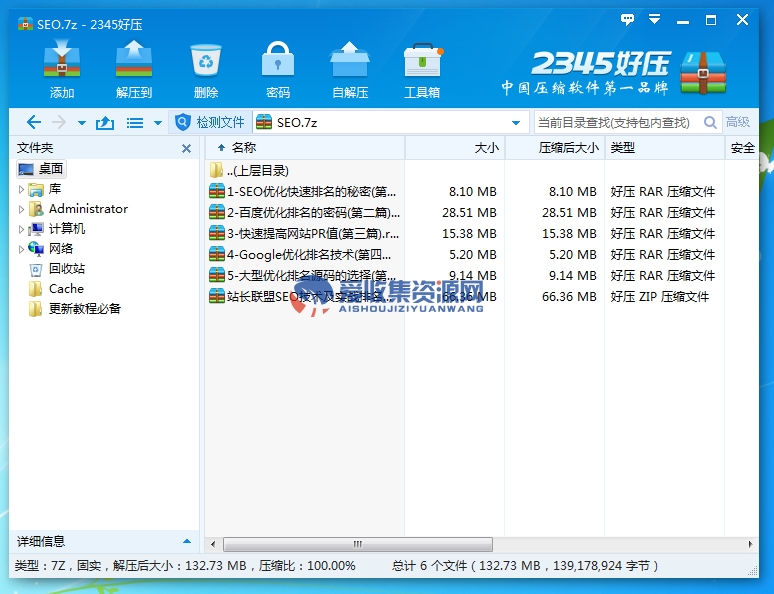Click the scrollbar right arrow
Viewport: 774px width, 594px height.
750,545
